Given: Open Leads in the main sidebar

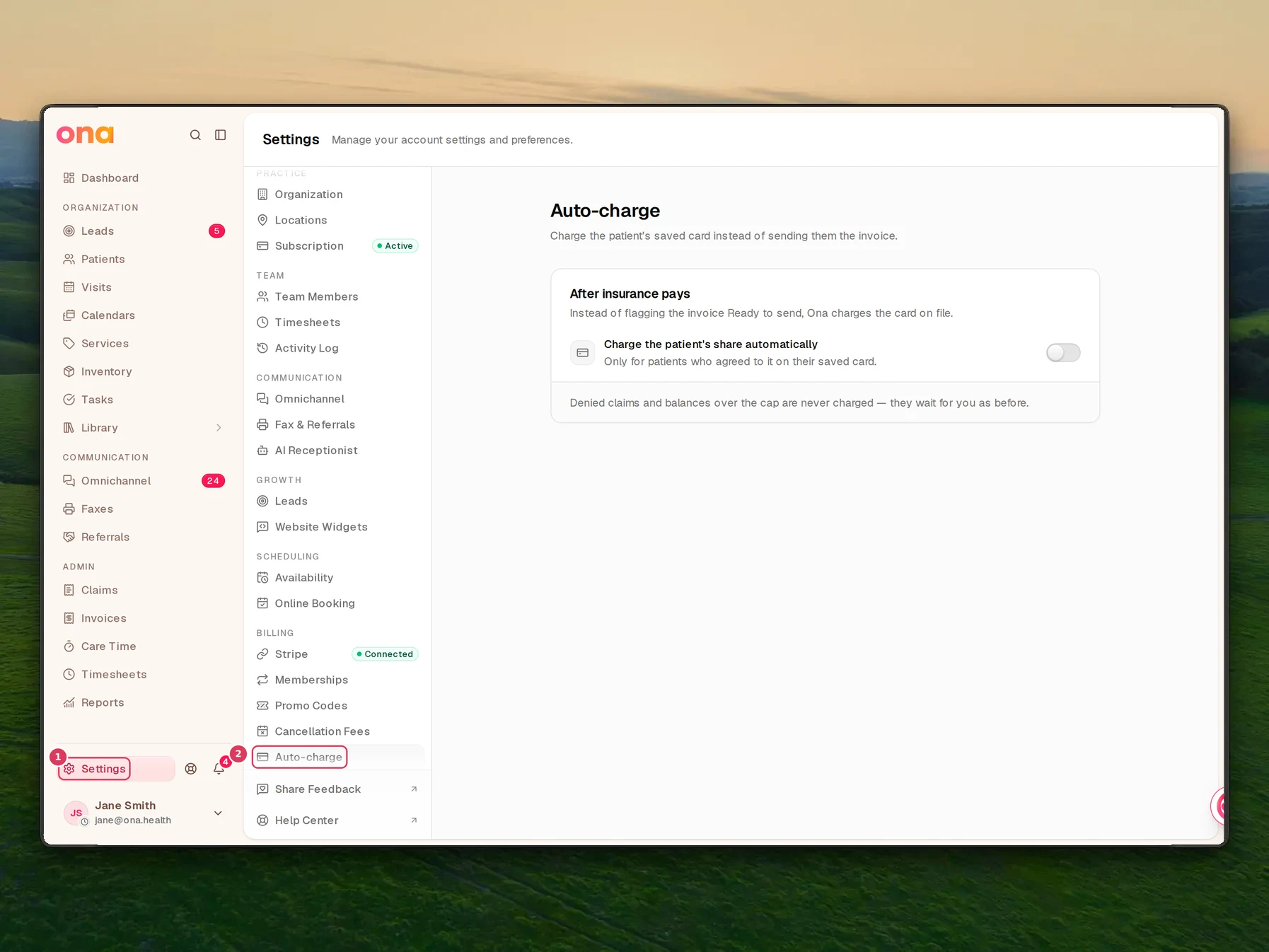Looking at the screenshot, I should click(x=144, y=231).
